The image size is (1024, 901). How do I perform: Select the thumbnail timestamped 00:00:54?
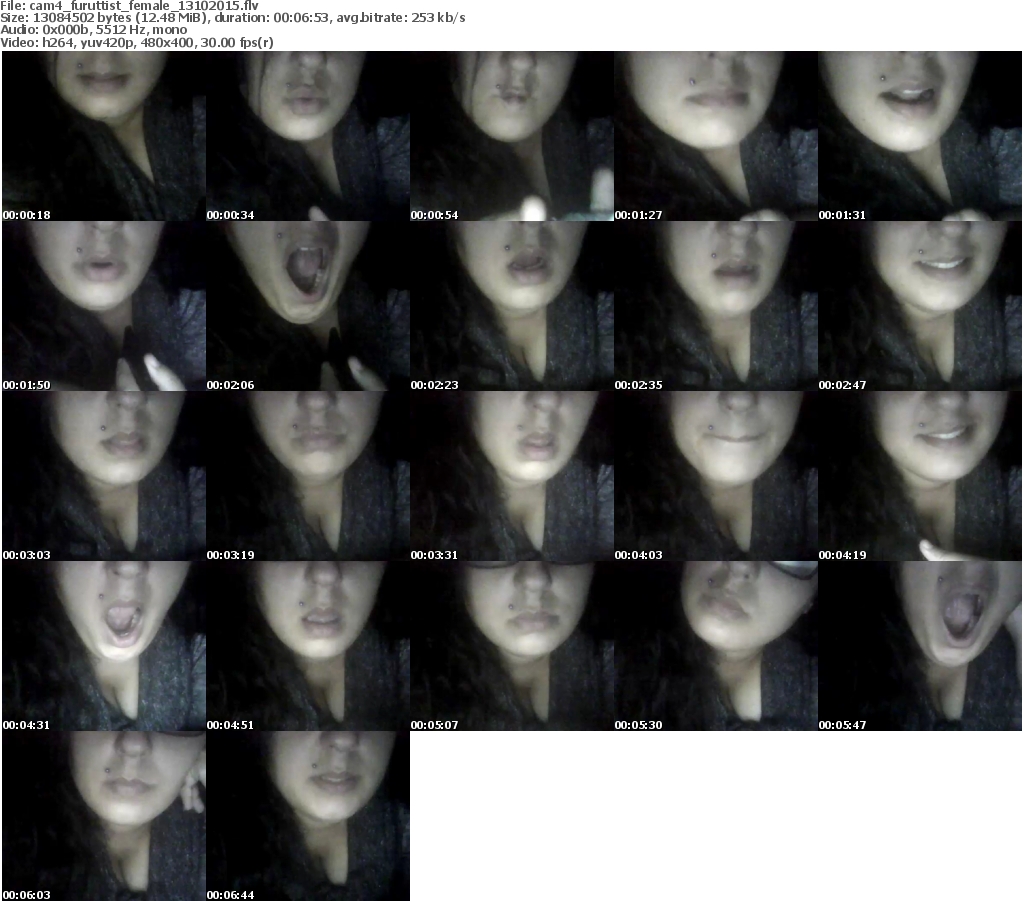pyautogui.click(x=511, y=136)
